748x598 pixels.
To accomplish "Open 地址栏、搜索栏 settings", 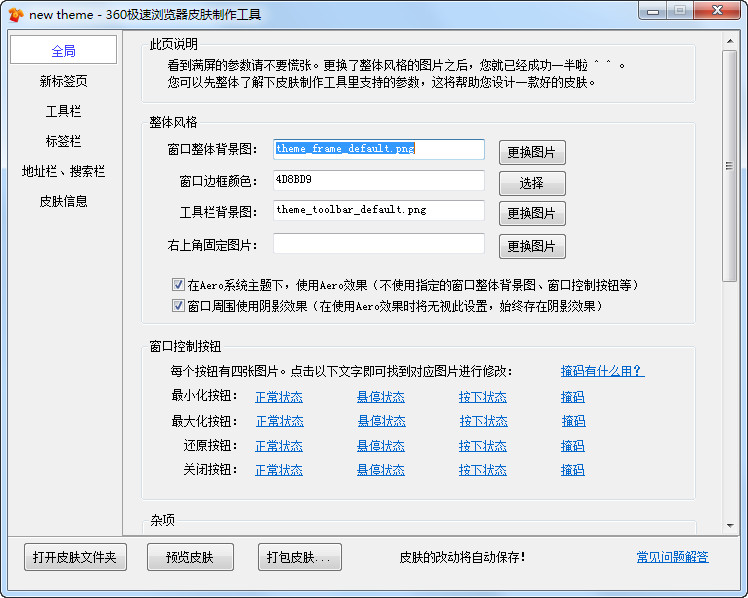I will (x=63, y=171).
